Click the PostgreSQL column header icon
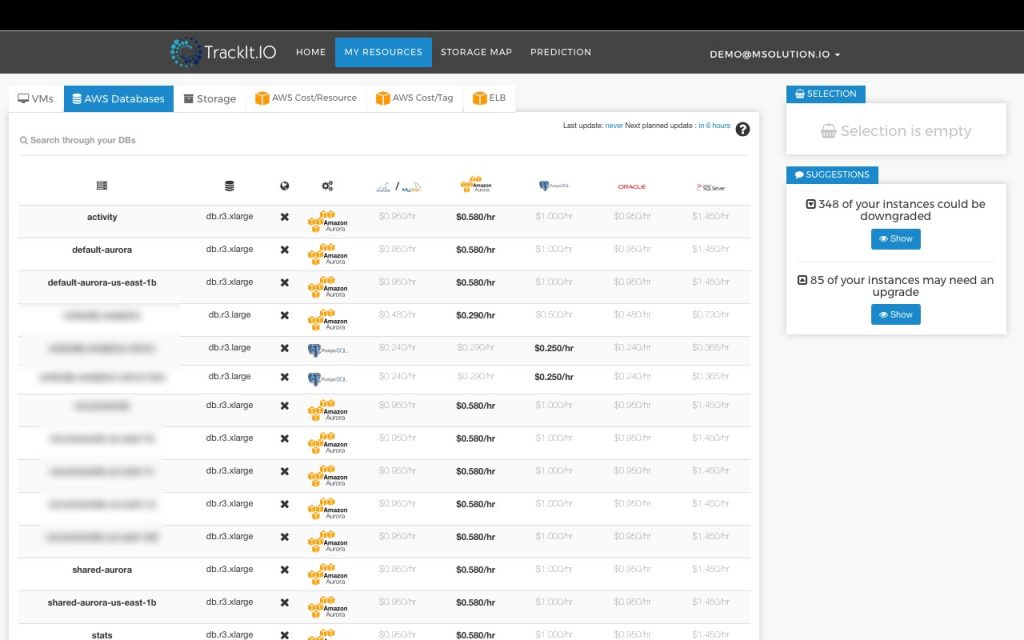Screen dimensions: 1024x640 tap(551, 184)
